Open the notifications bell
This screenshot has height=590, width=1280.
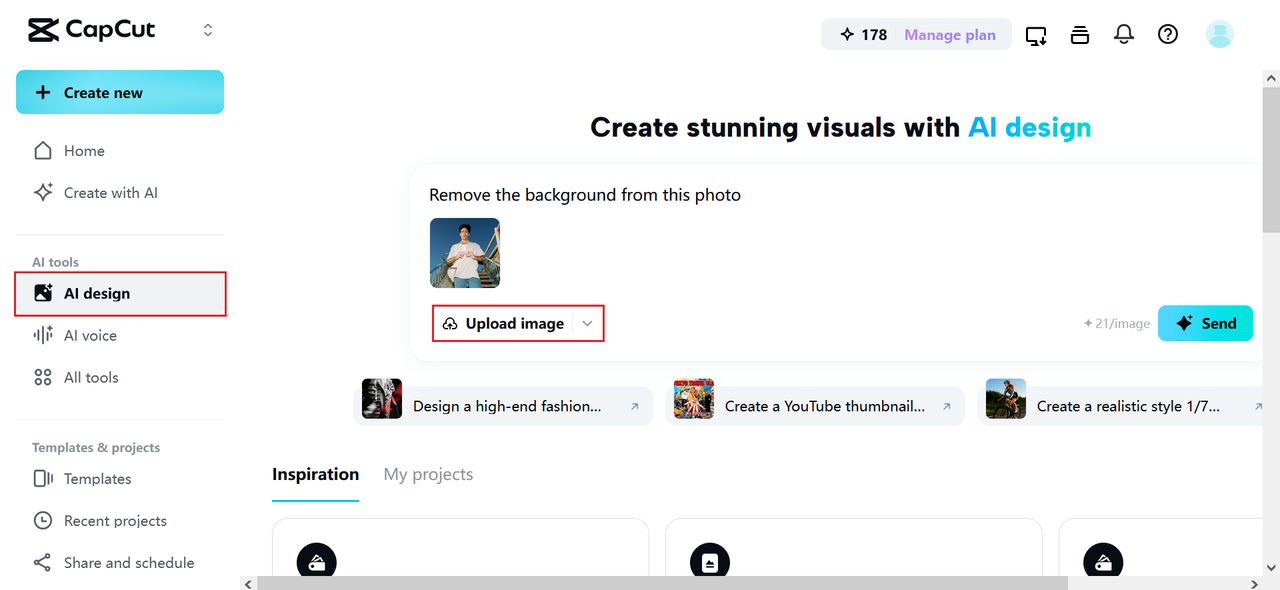pos(1124,35)
